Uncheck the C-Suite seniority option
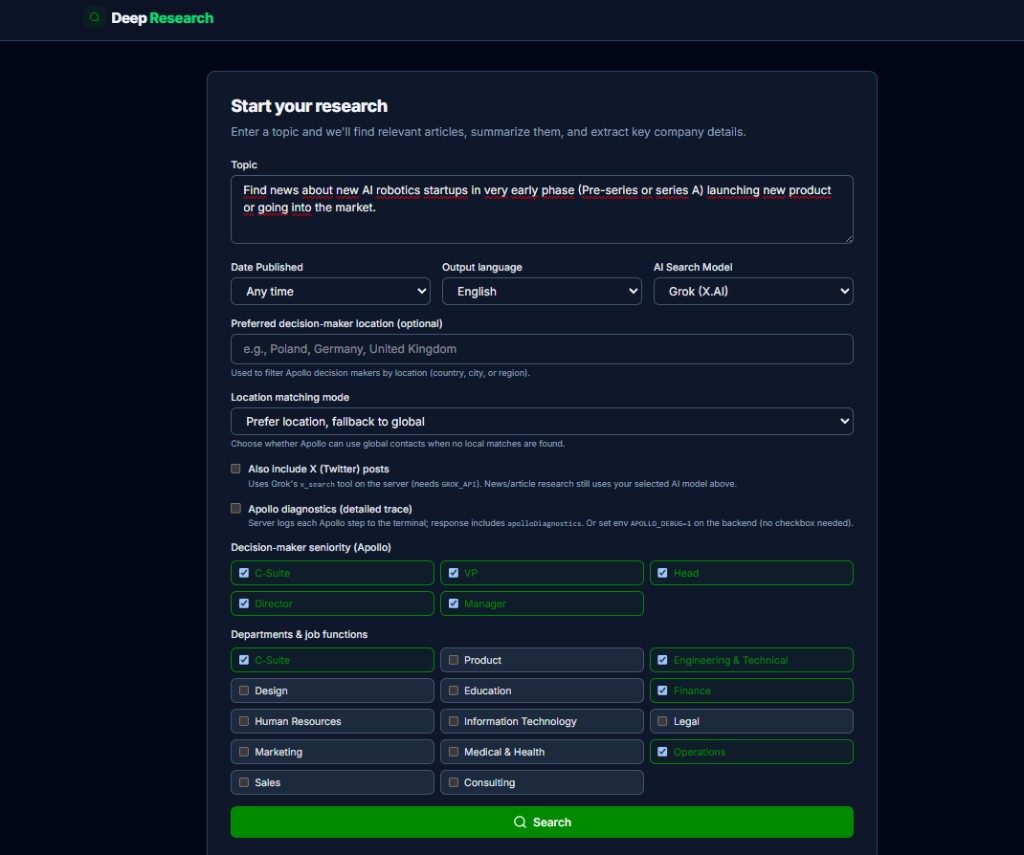 point(244,573)
